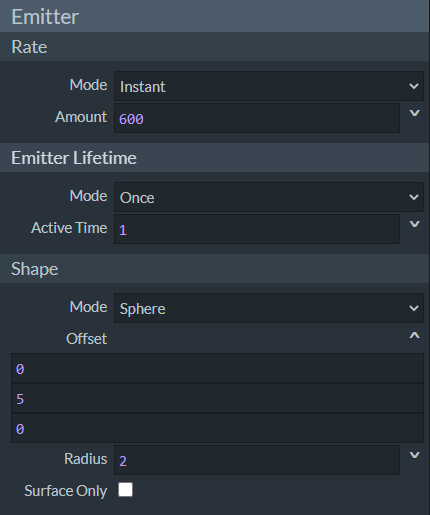This screenshot has height=515, width=430.
Task: Collapse the Offset vector chevron
Action: (414, 335)
